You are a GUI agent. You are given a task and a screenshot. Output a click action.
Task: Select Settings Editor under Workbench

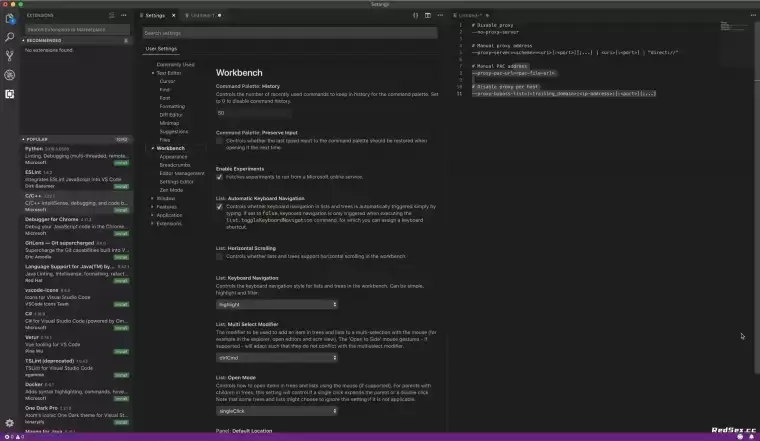176,182
